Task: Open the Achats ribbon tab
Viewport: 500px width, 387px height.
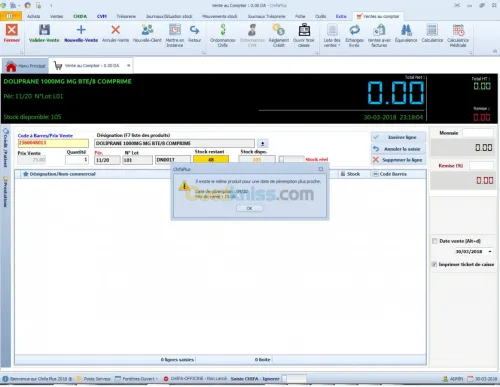Action: (x=33, y=16)
